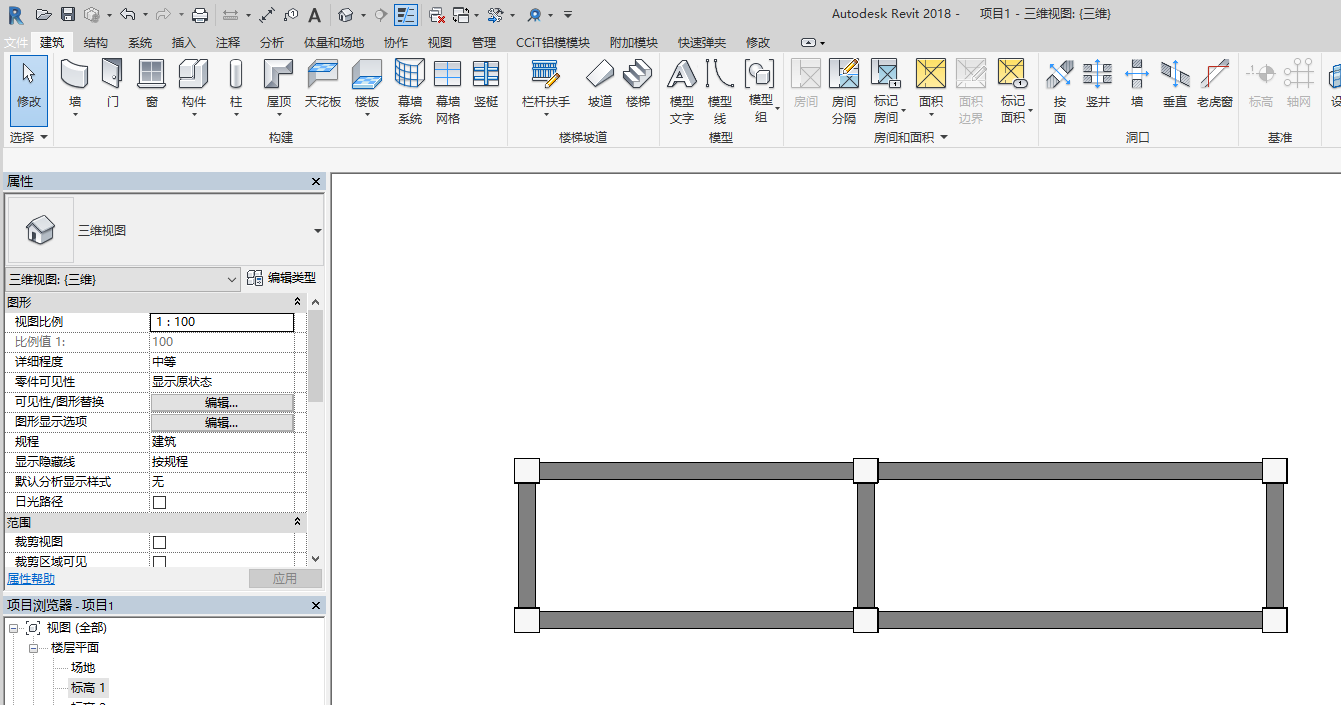Click the Save disk icon
This screenshot has width=1341, height=705.
pos(68,14)
